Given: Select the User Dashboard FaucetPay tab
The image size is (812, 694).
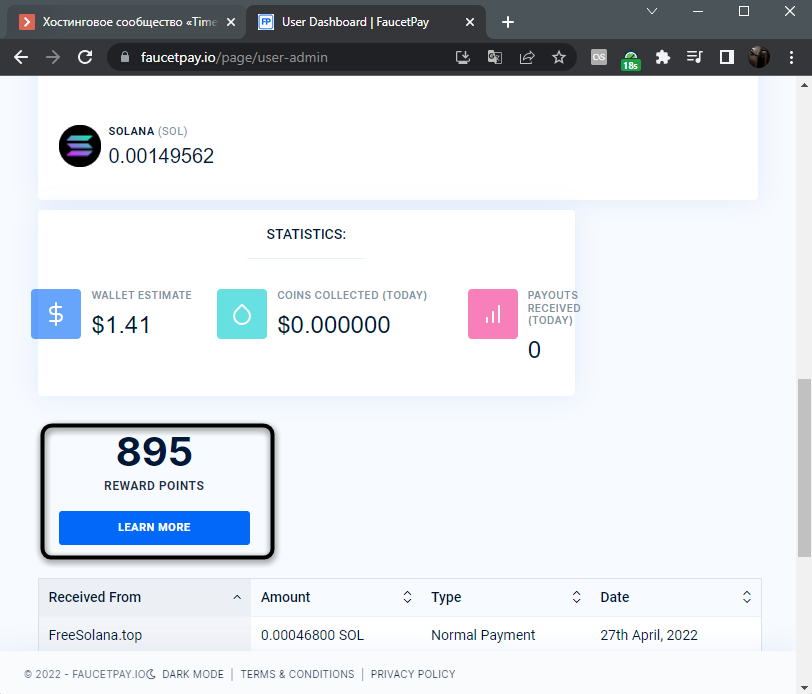Looking at the screenshot, I should 366,22.
